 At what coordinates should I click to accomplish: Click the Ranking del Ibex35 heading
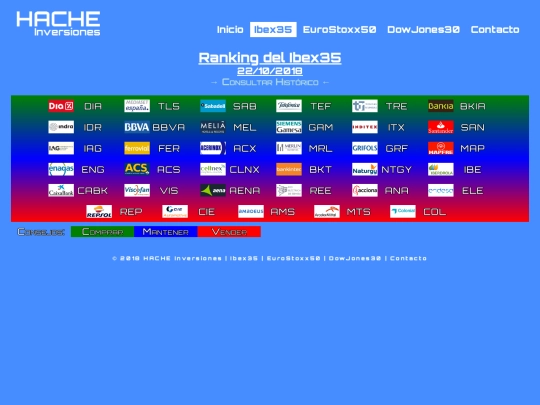tap(270, 58)
